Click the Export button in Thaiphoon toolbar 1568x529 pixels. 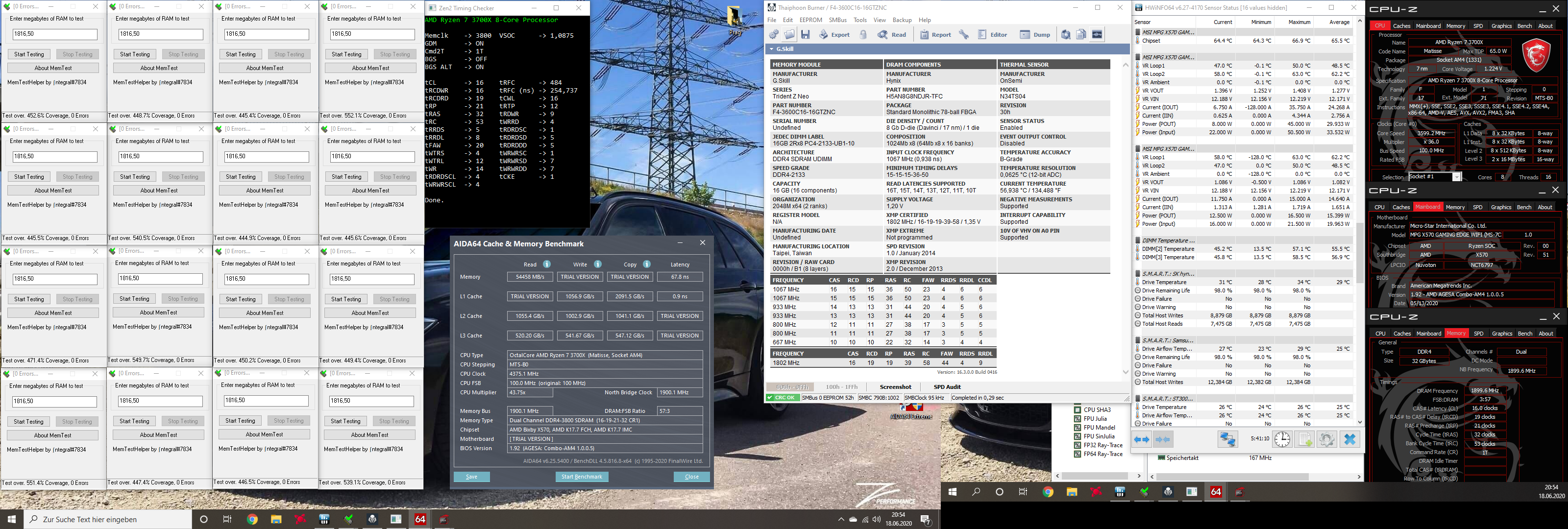pyautogui.click(x=834, y=35)
